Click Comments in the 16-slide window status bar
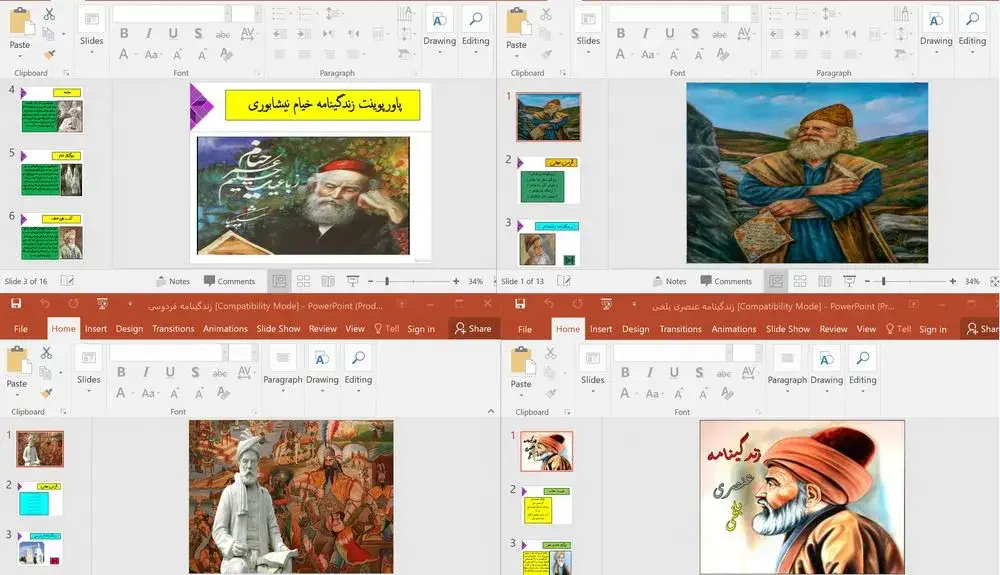Screen dimensions: 1000x575 coord(230,281)
